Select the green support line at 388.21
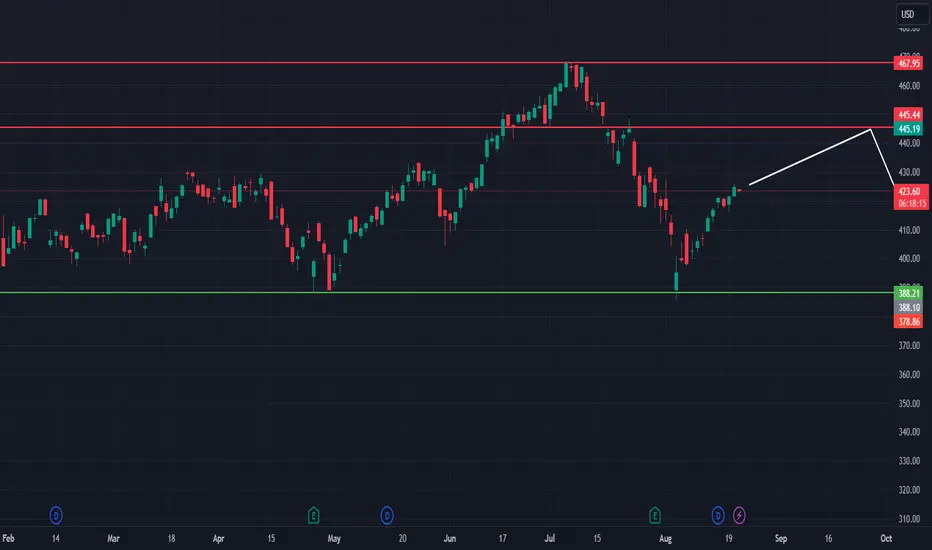This screenshot has height=550, width=932. (446, 293)
